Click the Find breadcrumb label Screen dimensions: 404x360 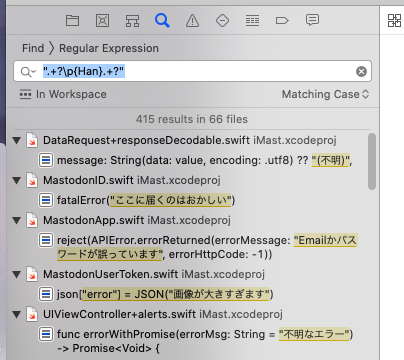coord(33,48)
